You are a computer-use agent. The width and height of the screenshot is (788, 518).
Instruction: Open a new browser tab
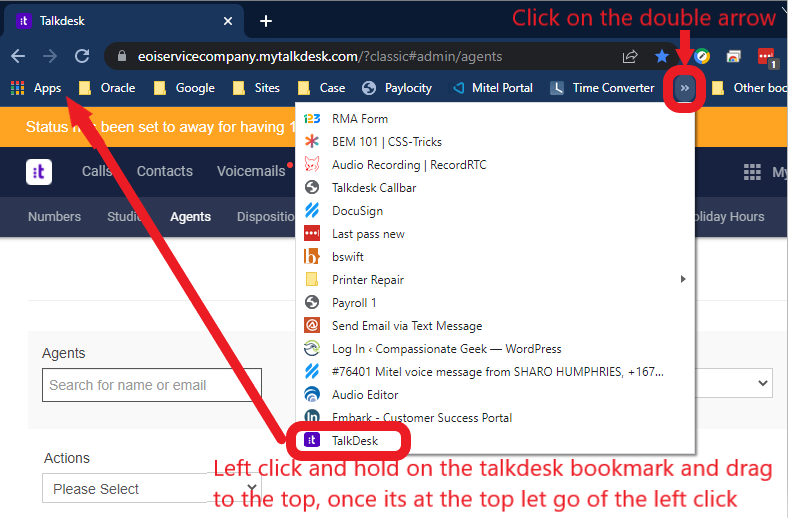(266, 21)
